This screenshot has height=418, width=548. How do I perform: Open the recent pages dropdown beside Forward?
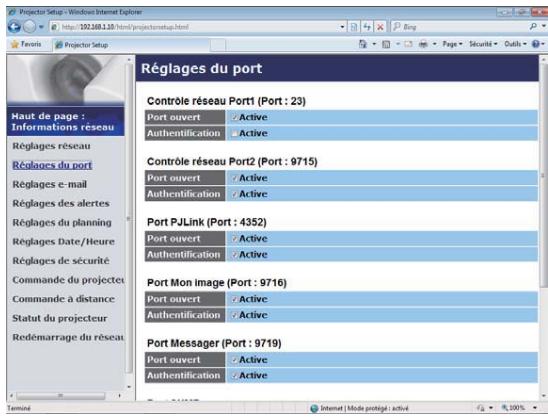pos(41,27)
